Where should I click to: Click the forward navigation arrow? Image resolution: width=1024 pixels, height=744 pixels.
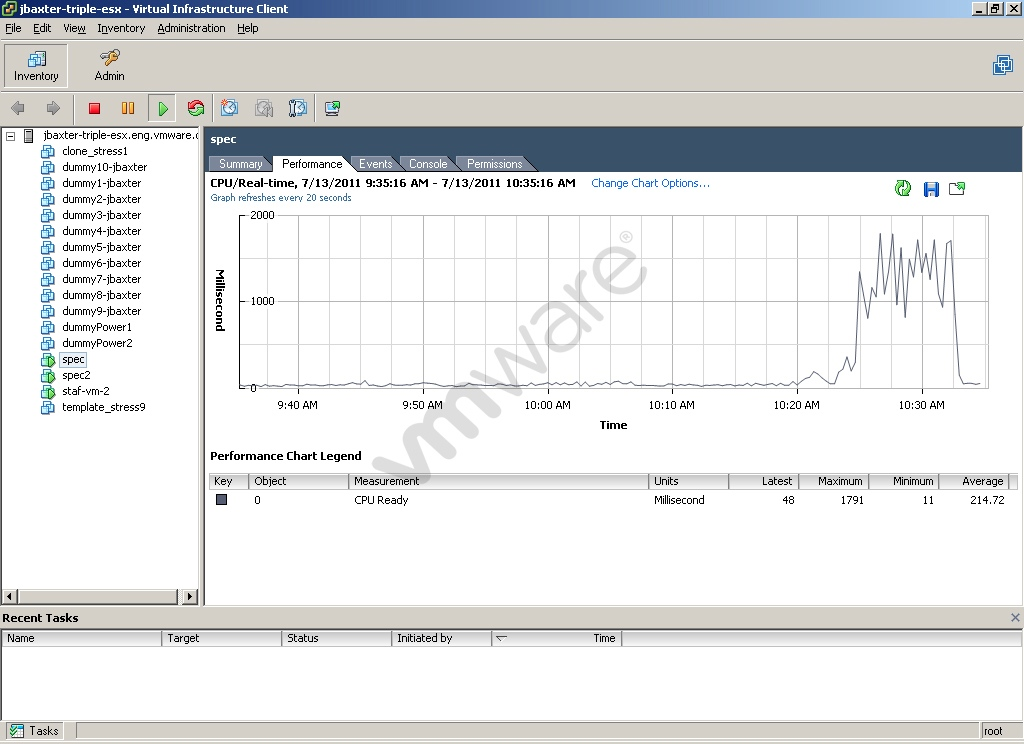tap(53, 108)
